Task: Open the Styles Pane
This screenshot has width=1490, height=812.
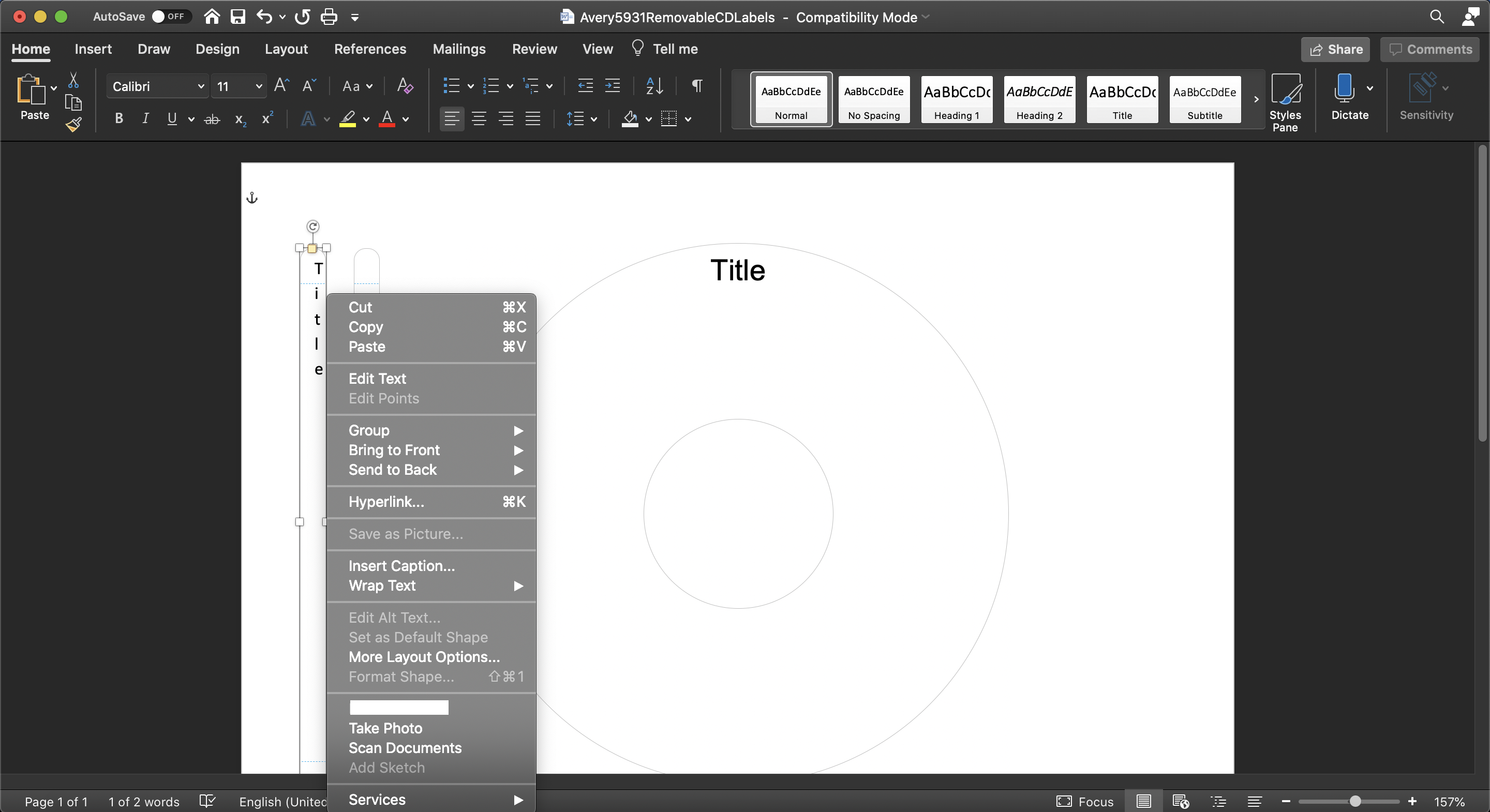Action: (1285, 102)
